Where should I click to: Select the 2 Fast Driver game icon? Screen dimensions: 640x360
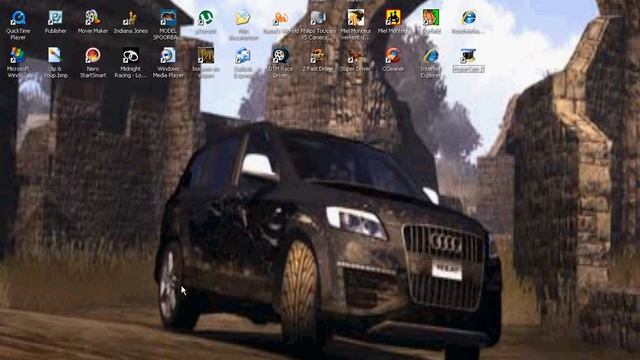point(318,56)
